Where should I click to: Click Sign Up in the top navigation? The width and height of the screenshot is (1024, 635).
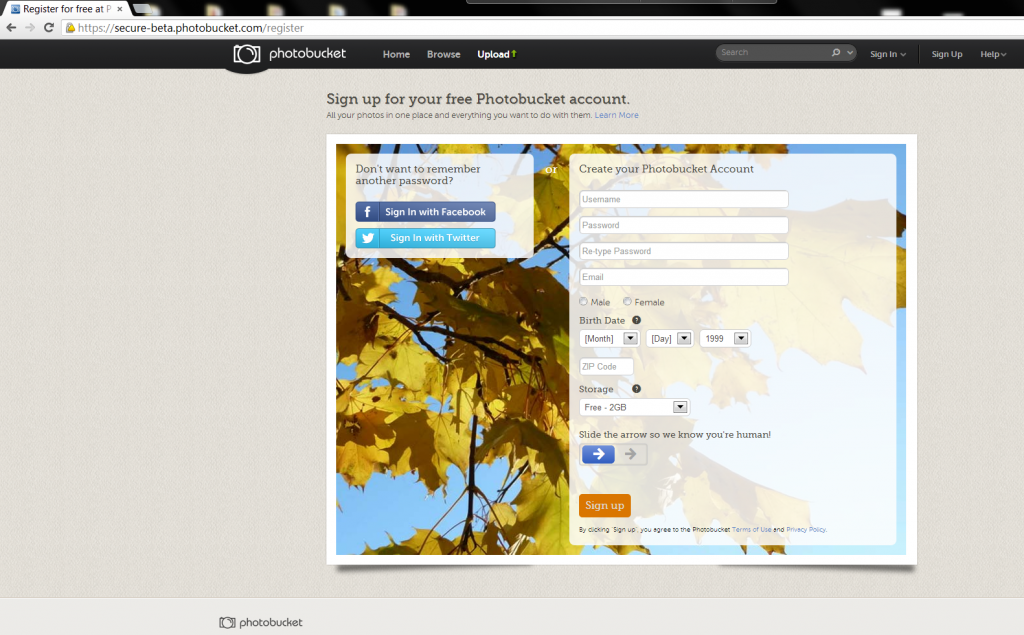[947, 54]
